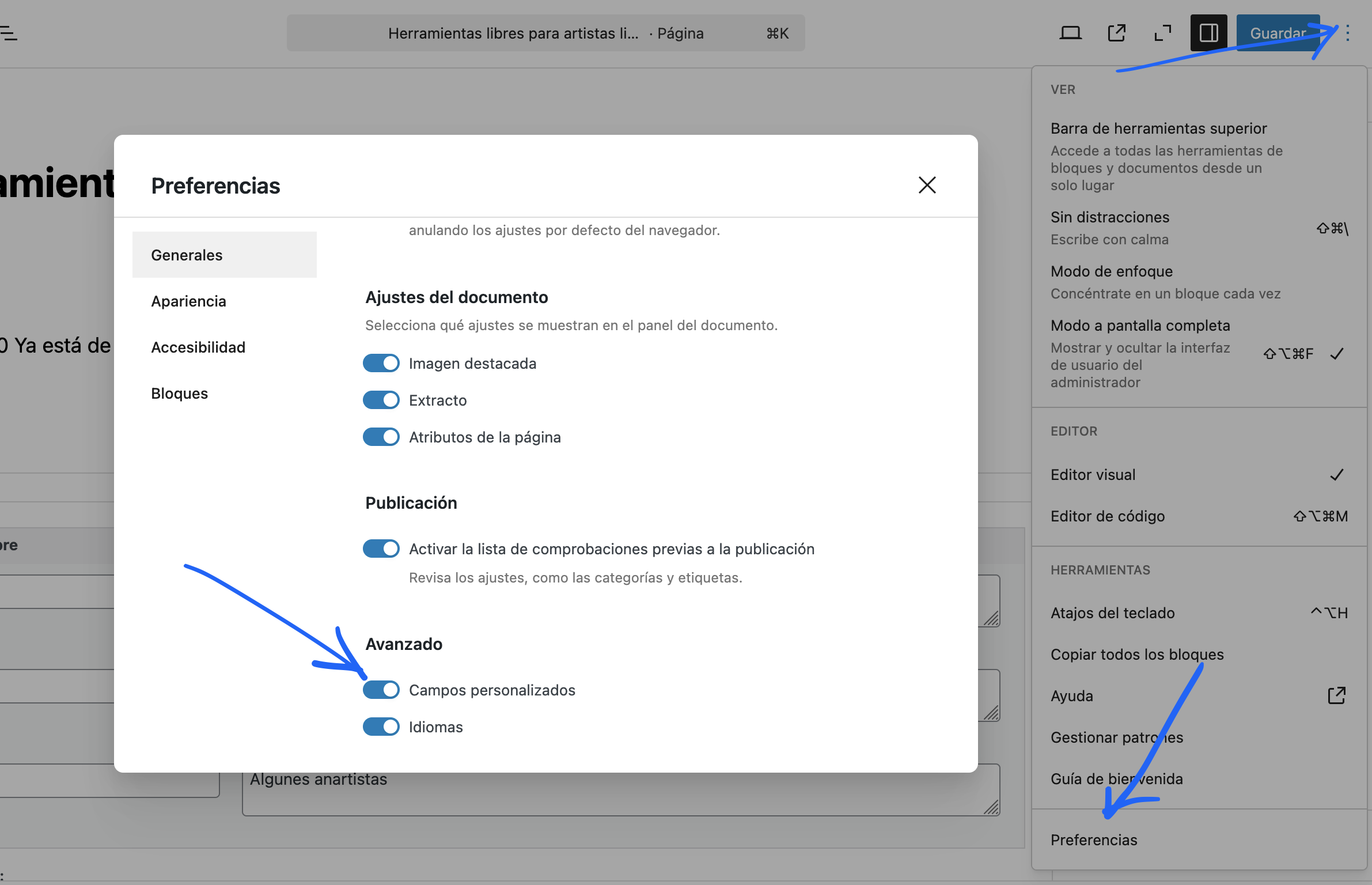The width and height of the screenshot is (1372, 885).
Task: Toggle Modo a pantalla completa
Action: 1199,353
